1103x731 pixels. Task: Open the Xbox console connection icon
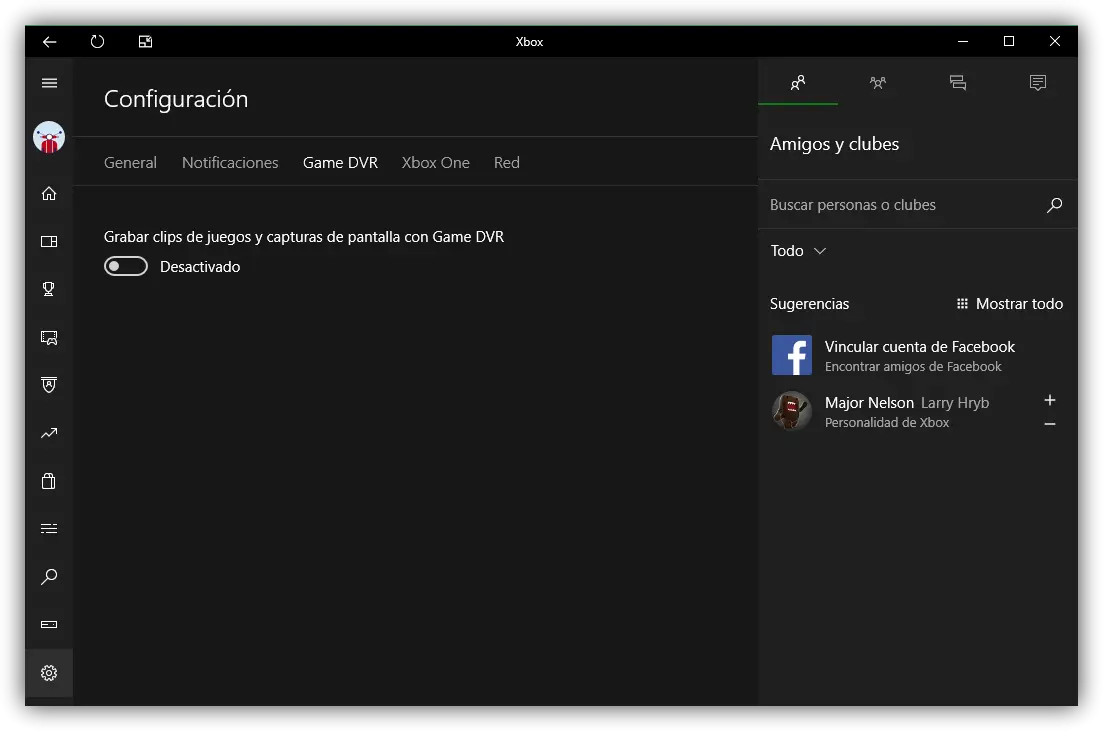49,625
